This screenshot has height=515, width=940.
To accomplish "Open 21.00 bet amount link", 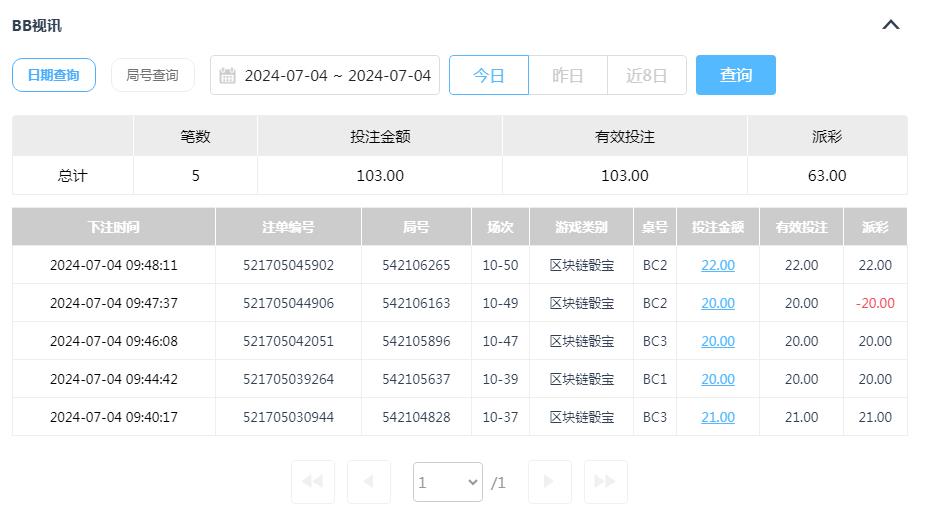I will tap(718, 417).
